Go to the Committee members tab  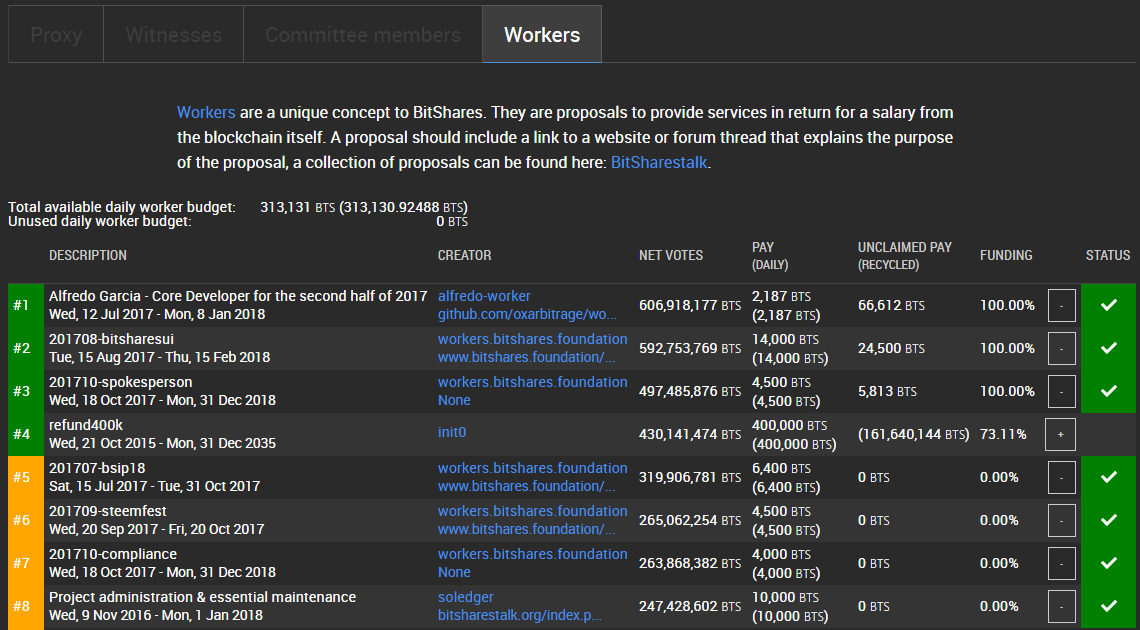[363, 35]
